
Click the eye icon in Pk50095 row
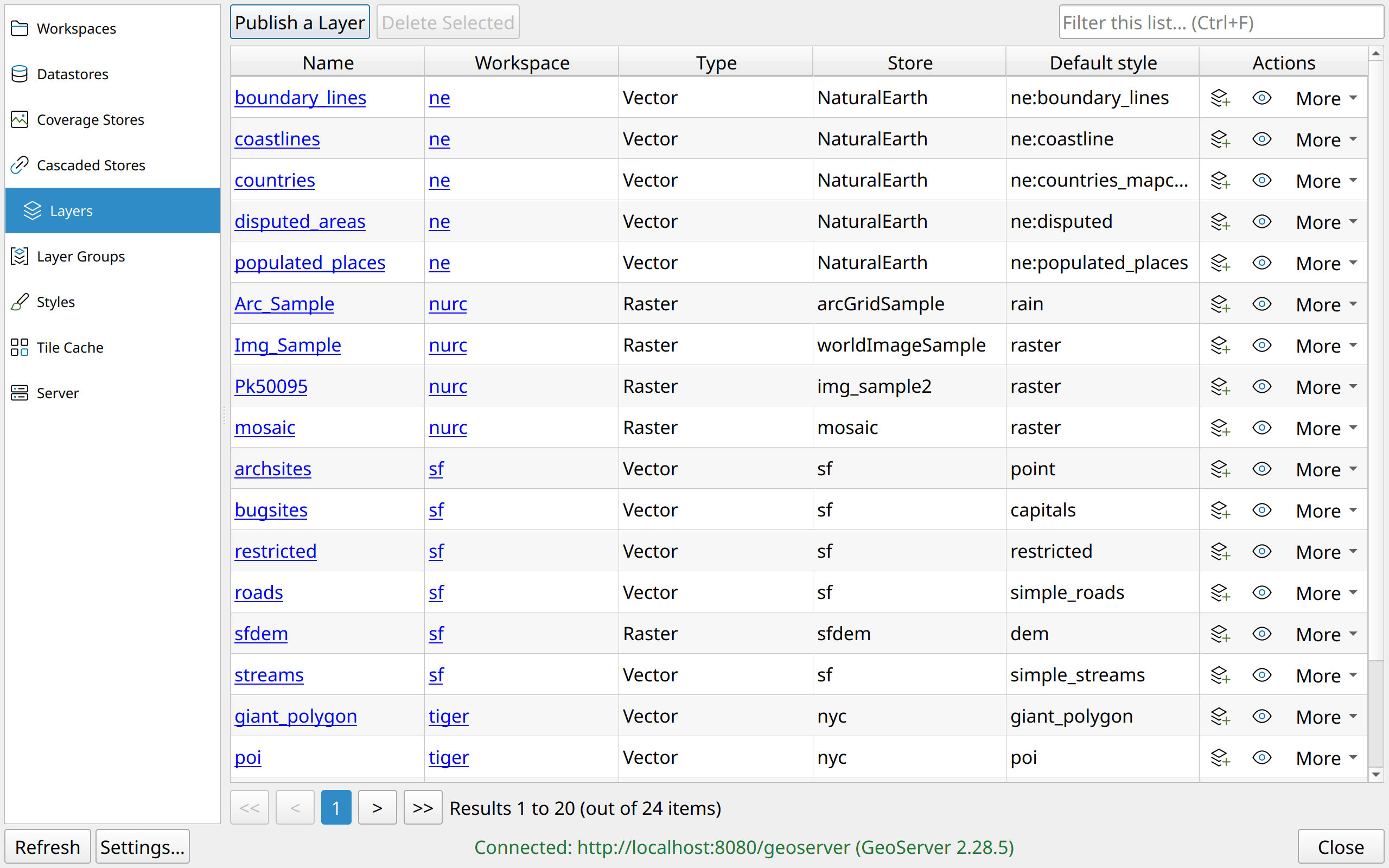[x=1261, y=386]
